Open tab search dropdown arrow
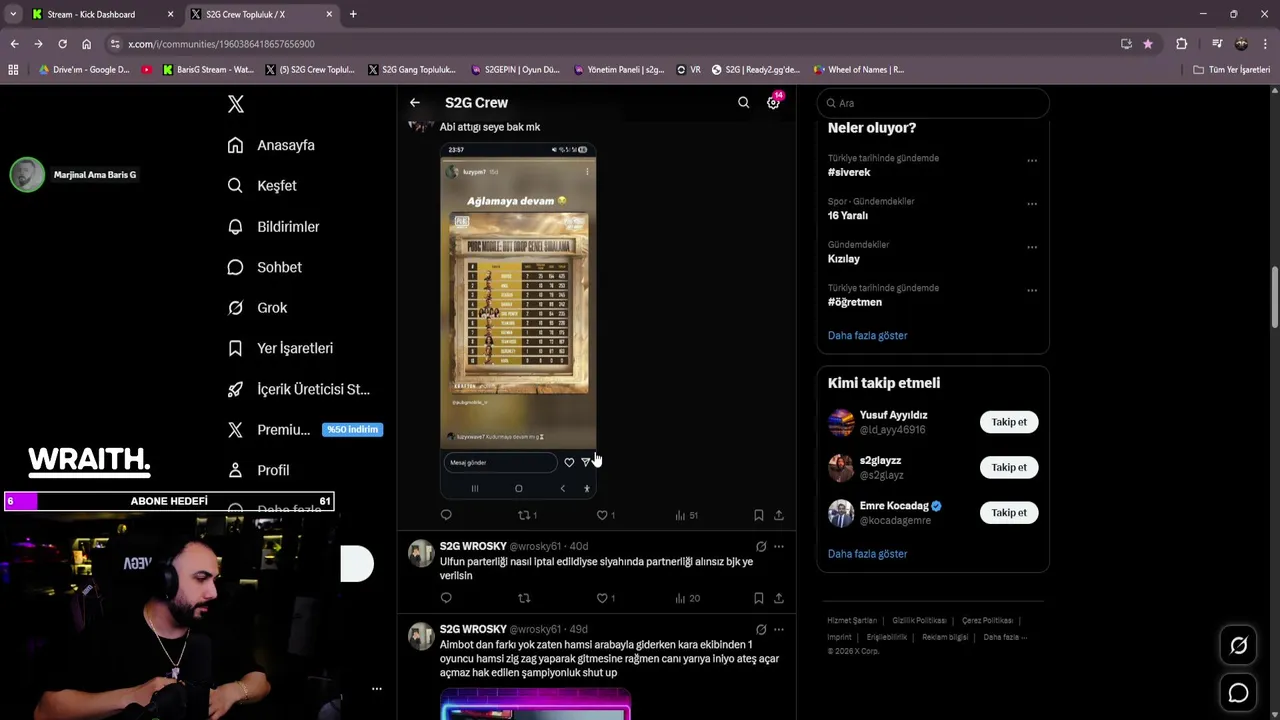Screen dimensions: 1280x720 [13, 14]
